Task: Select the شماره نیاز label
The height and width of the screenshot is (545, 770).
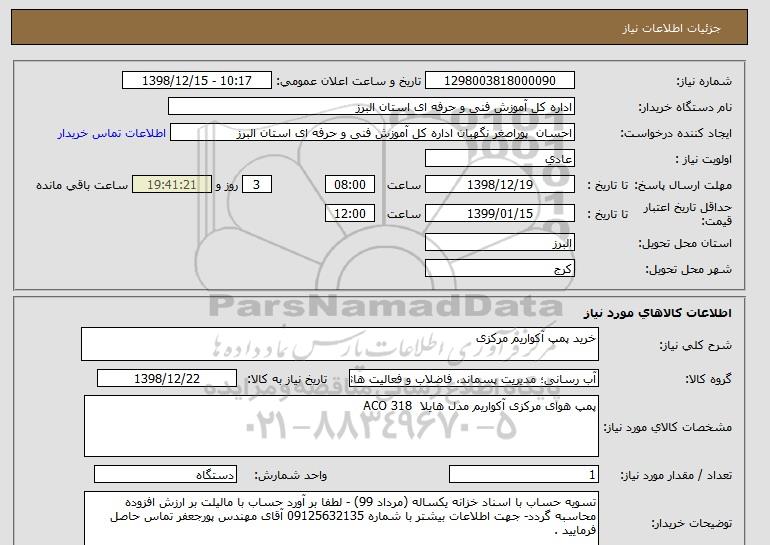Action: pos(704,82)
